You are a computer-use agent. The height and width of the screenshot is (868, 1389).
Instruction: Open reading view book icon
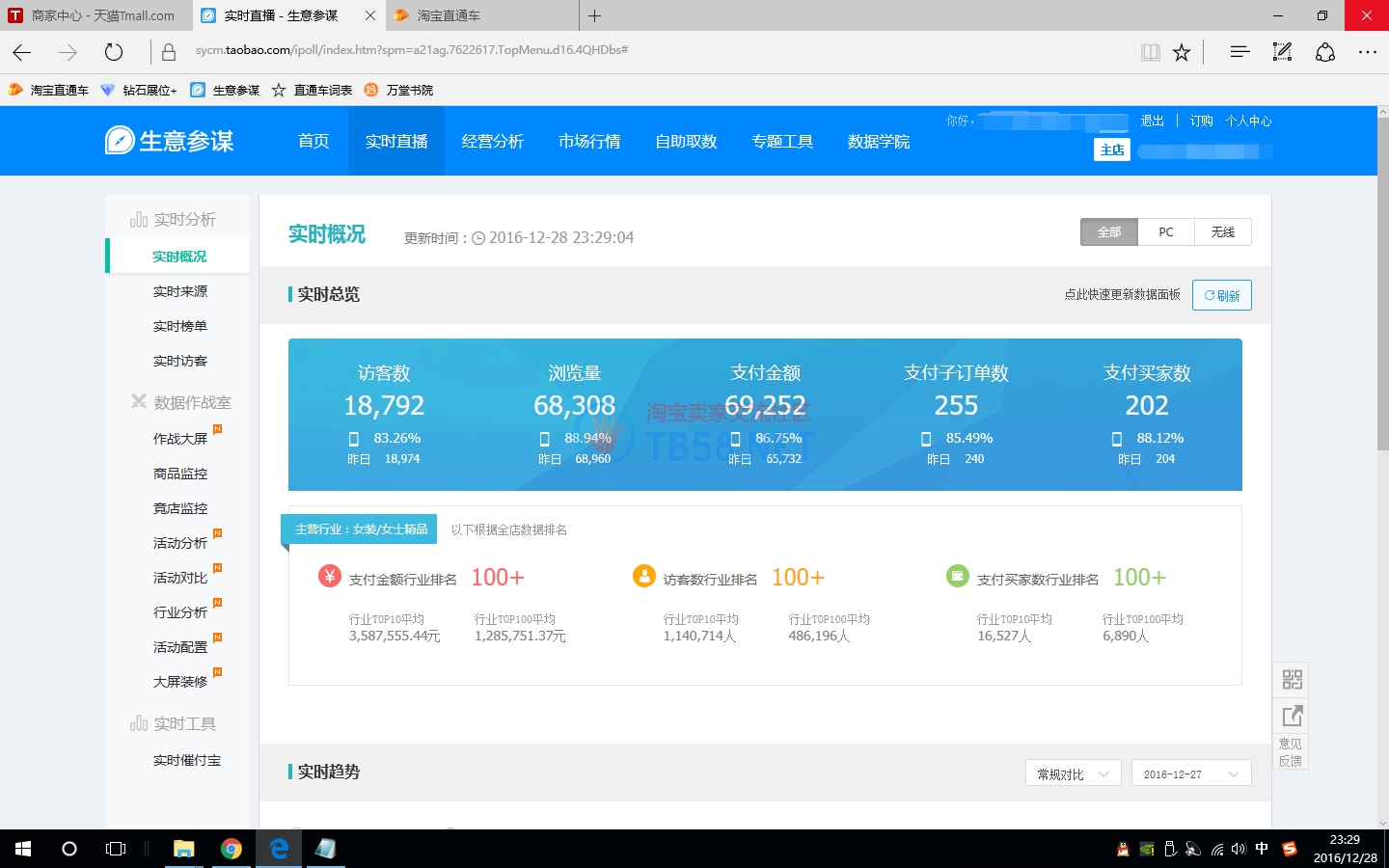click(1150, 52)
